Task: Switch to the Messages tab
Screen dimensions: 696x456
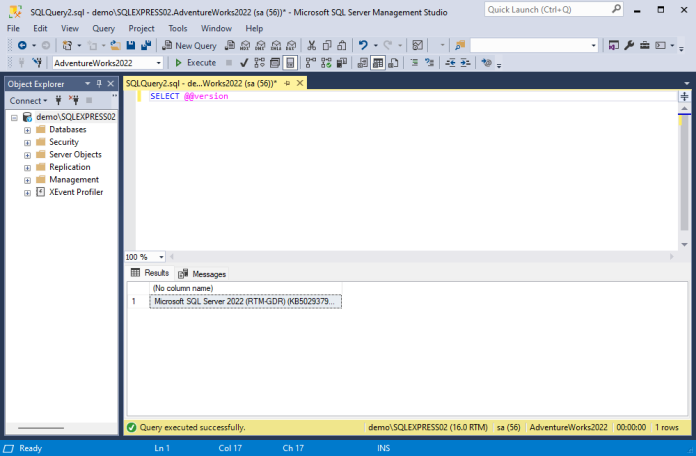Action: pyautogui.click(x=202, y=274)
